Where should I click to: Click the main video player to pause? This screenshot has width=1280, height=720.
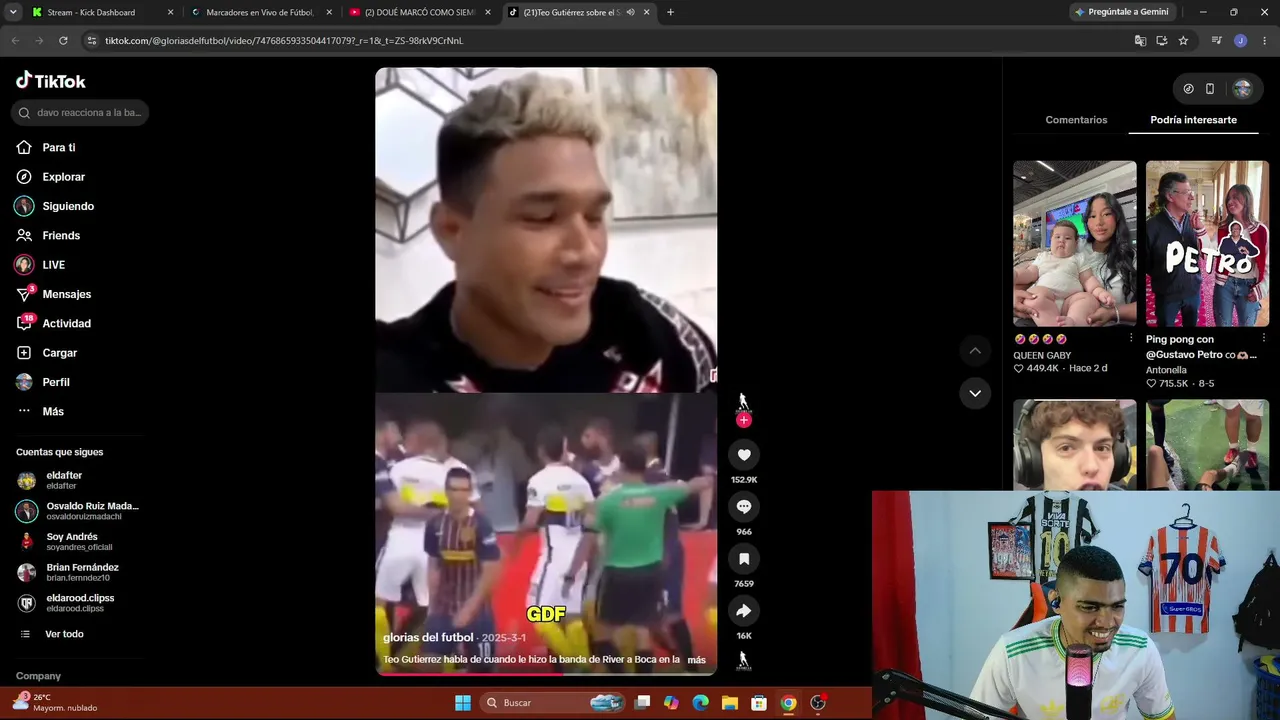coord(546,371)
